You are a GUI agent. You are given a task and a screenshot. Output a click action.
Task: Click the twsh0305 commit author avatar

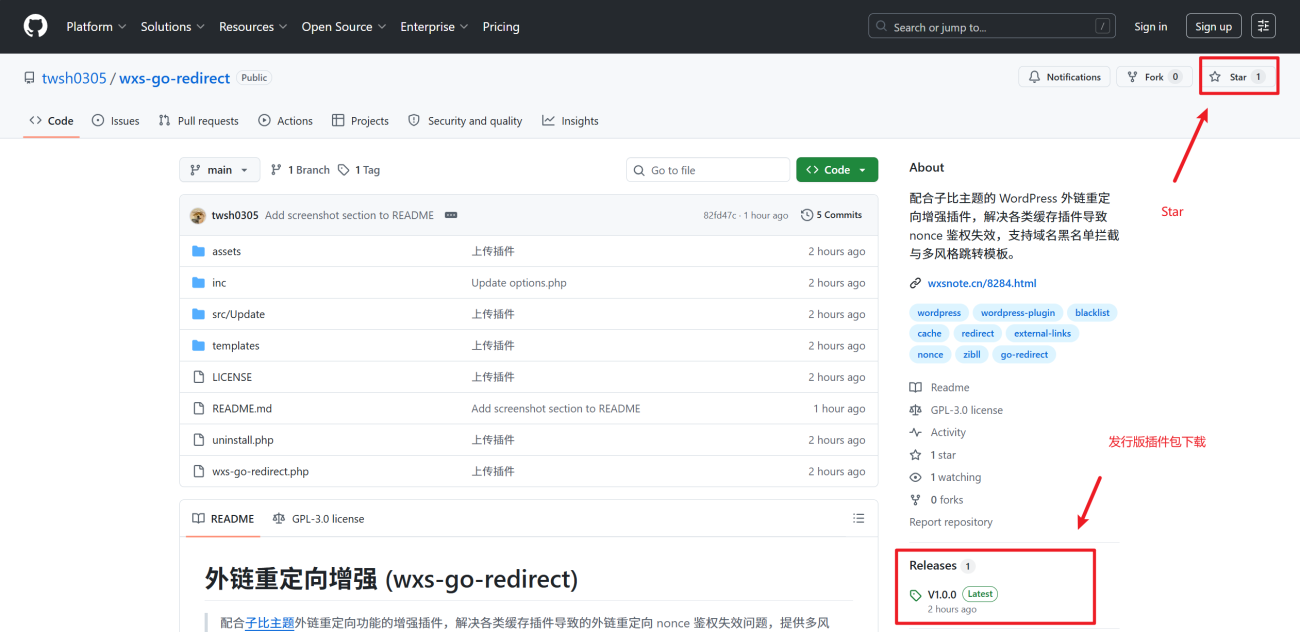point(198,215)
